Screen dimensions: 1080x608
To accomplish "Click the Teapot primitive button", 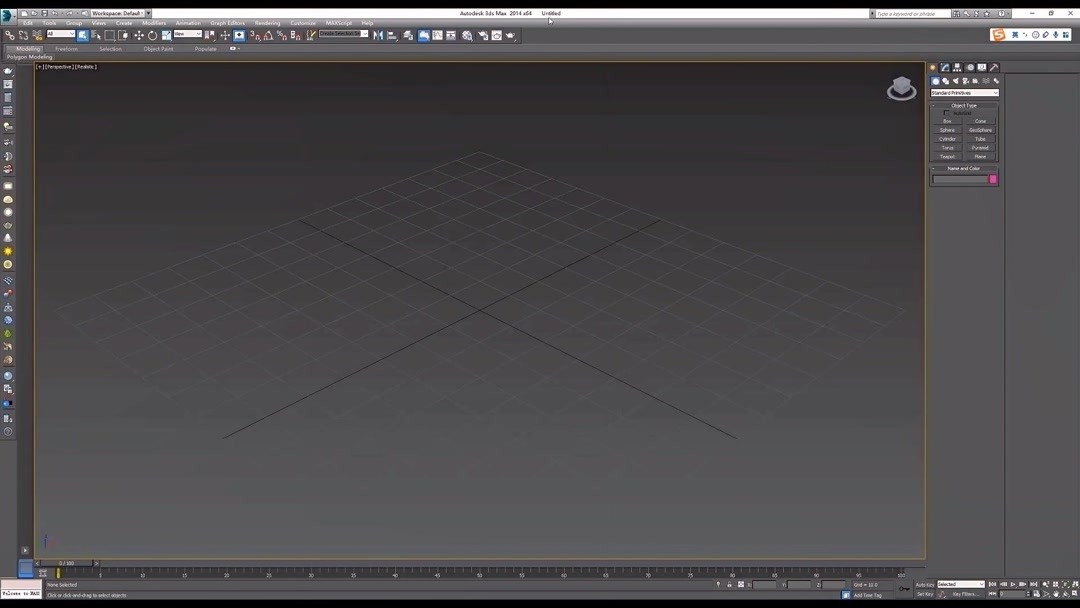I will tap(946, 156).
